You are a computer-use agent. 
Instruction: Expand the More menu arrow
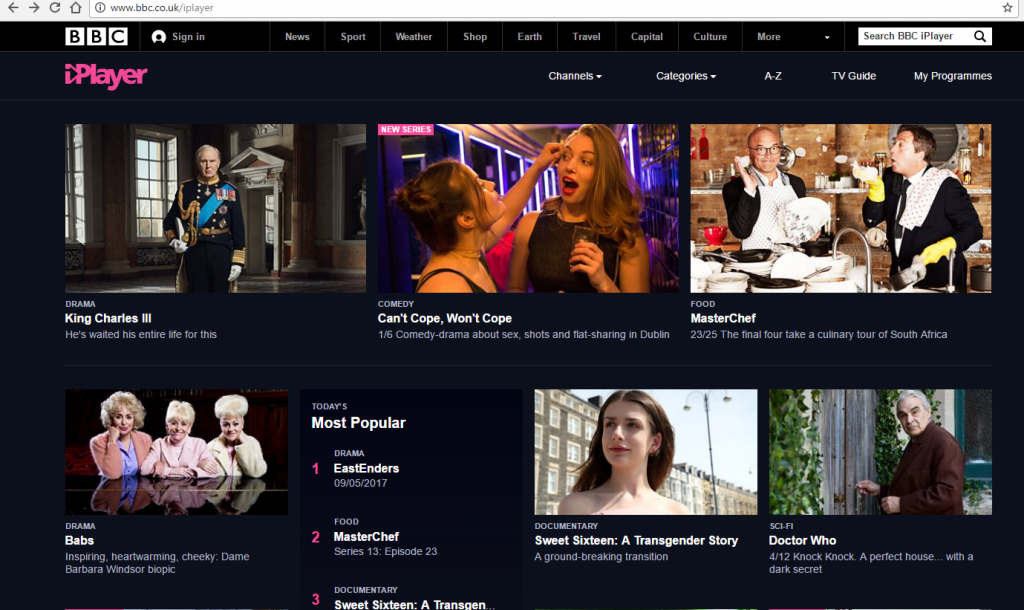pos(827,37)
